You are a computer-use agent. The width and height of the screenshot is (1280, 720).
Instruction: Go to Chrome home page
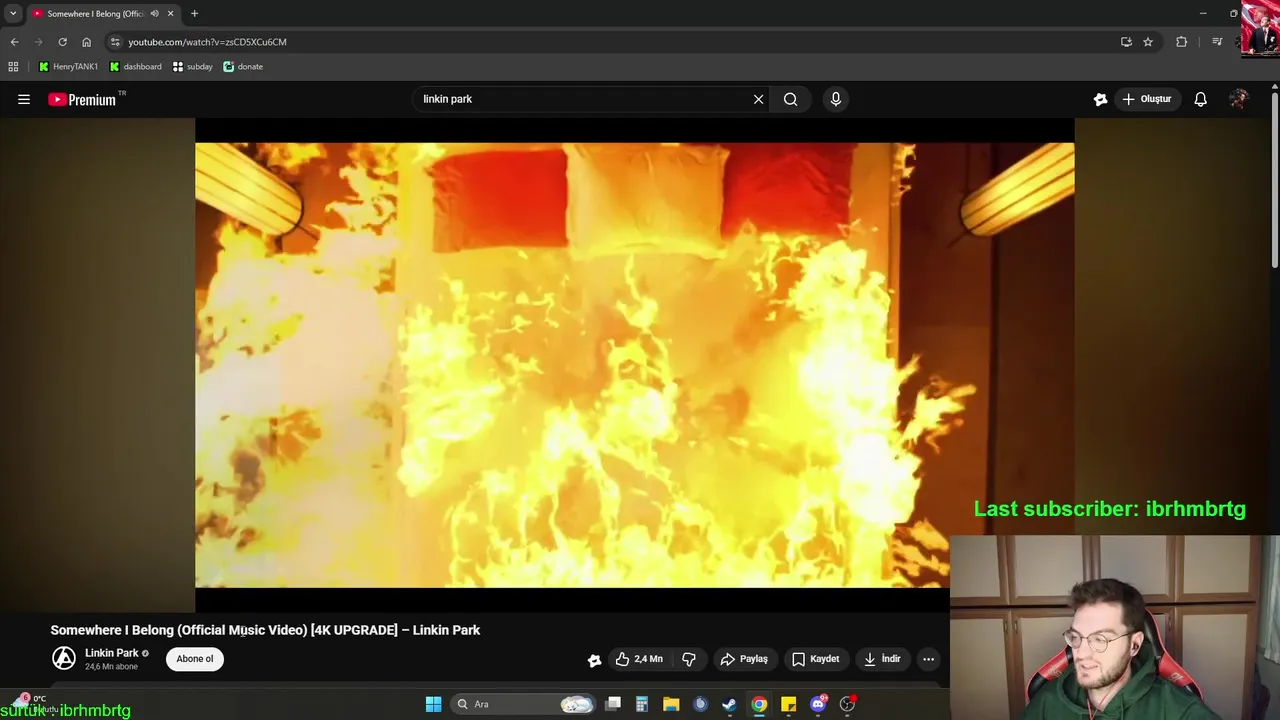tap(86, 42)
